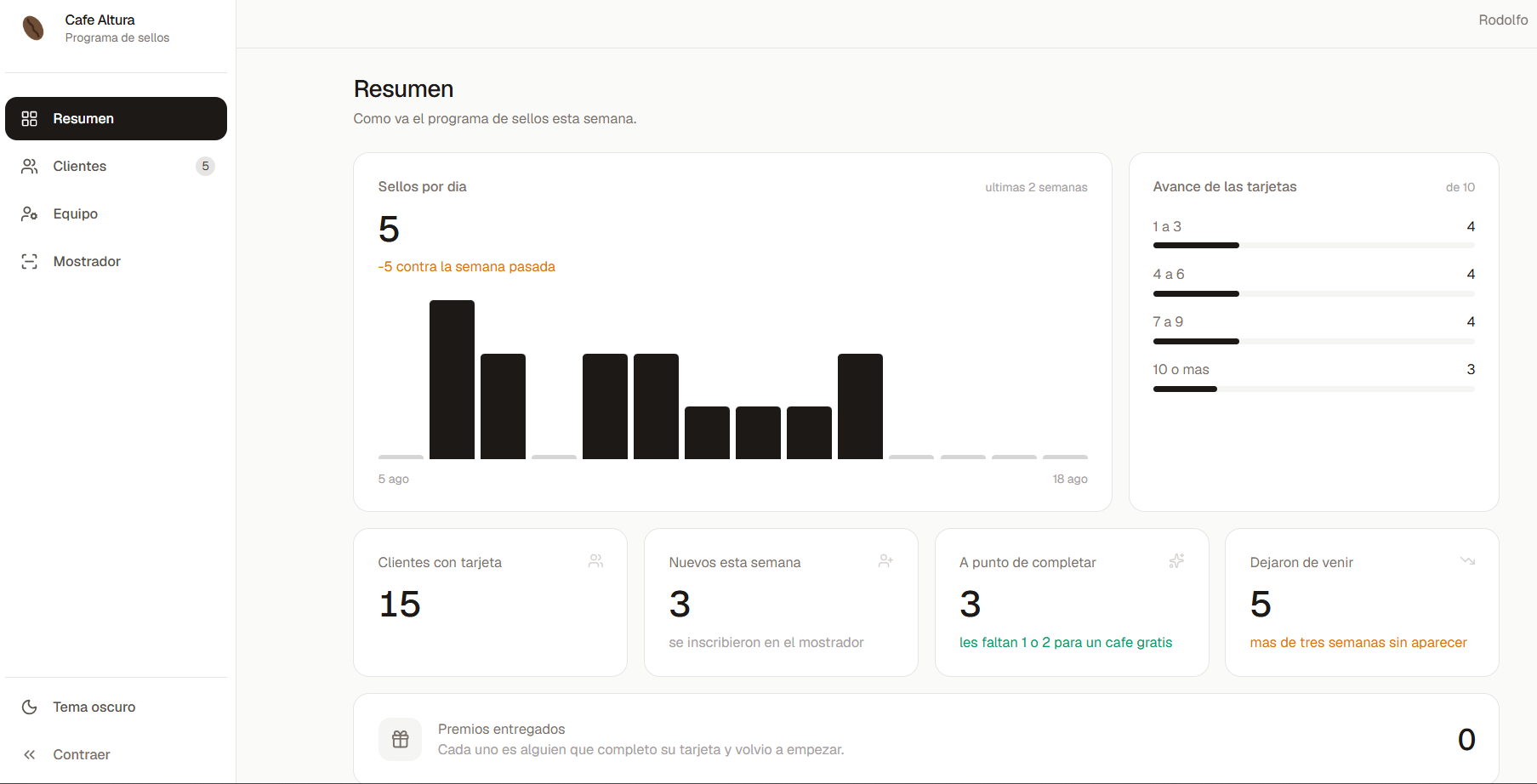
Task: Click the 4 a 6 progress bar
Action: (x=1313, y=293)
